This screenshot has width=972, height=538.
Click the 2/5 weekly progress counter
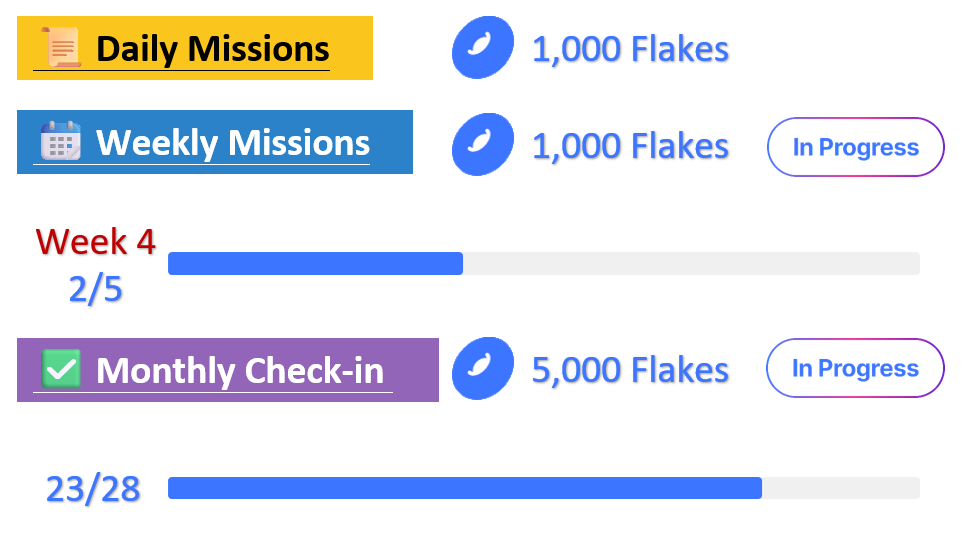pyautogui.click(x=96, y=289)
